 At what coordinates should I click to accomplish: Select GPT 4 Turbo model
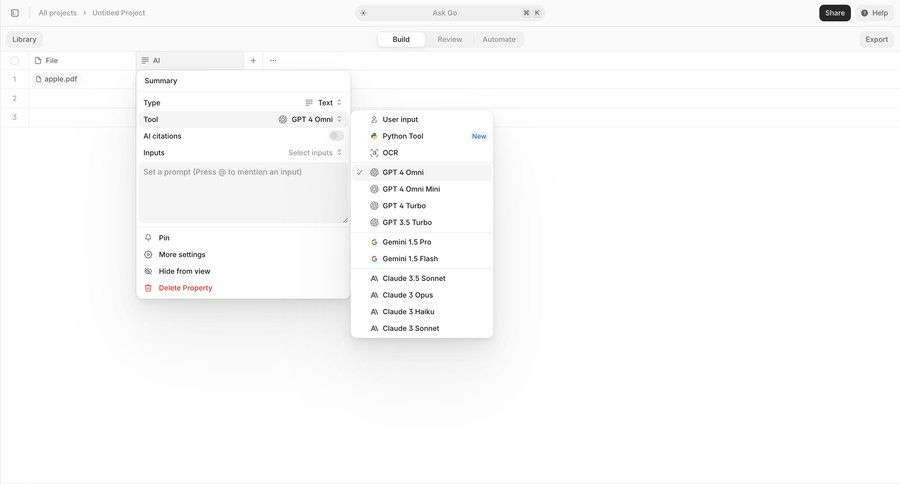[x=422, y=206]
